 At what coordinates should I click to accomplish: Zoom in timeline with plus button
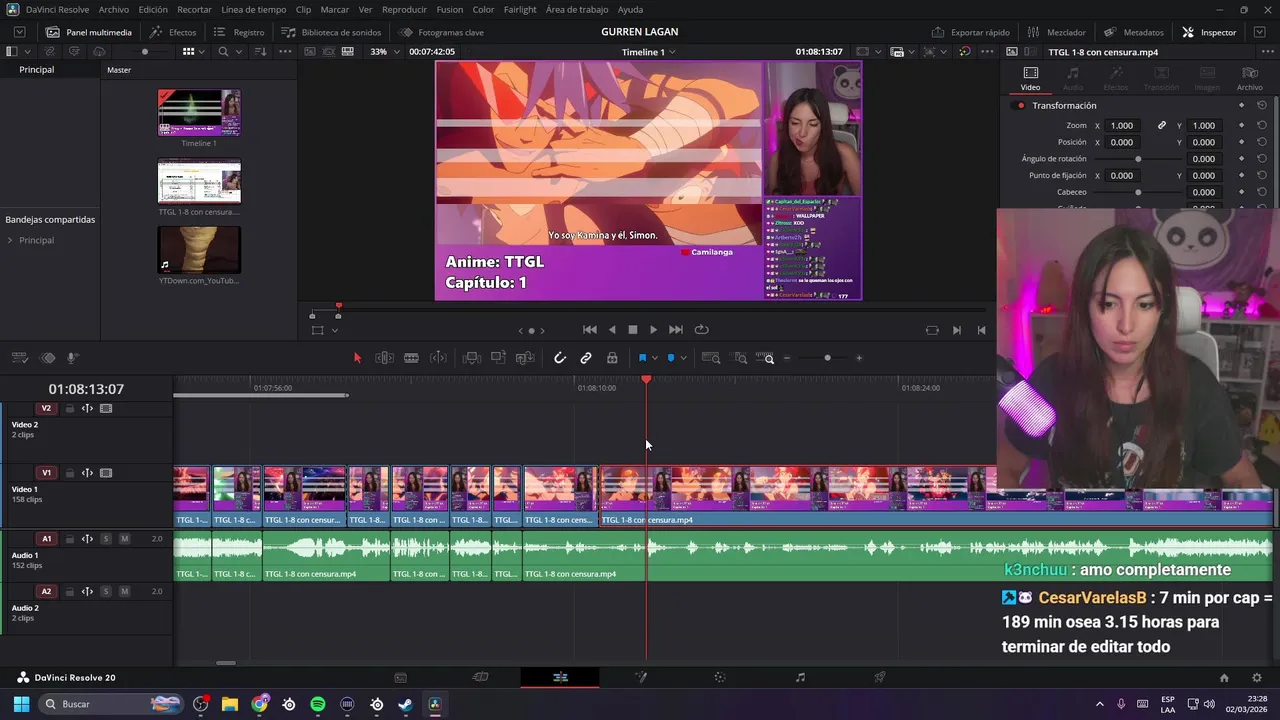pos(859,358)
